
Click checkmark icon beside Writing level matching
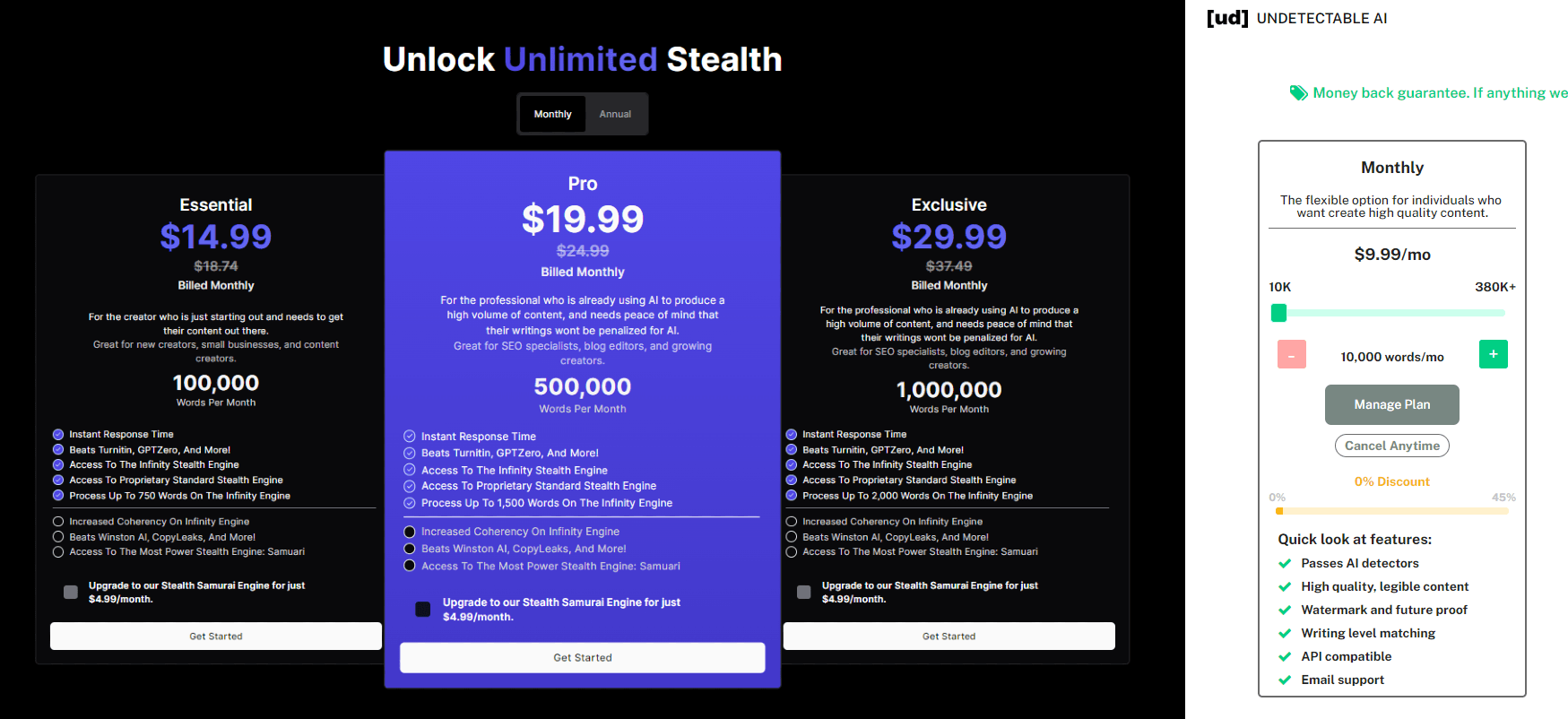click(1285, 633)
